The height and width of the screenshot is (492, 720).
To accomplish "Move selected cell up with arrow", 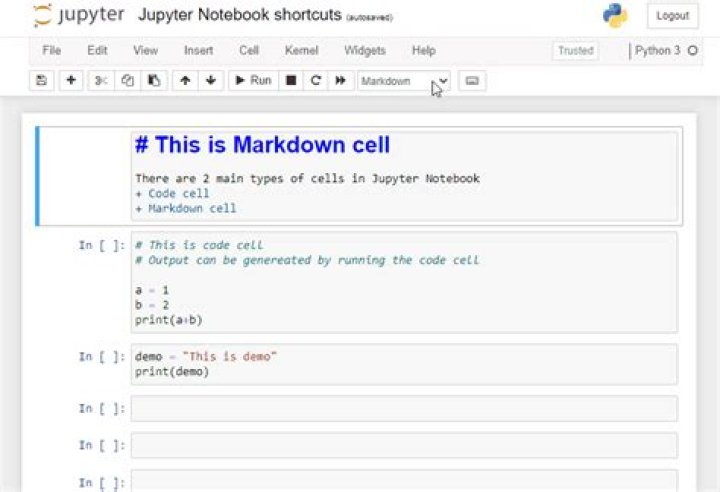I will 185,81.
